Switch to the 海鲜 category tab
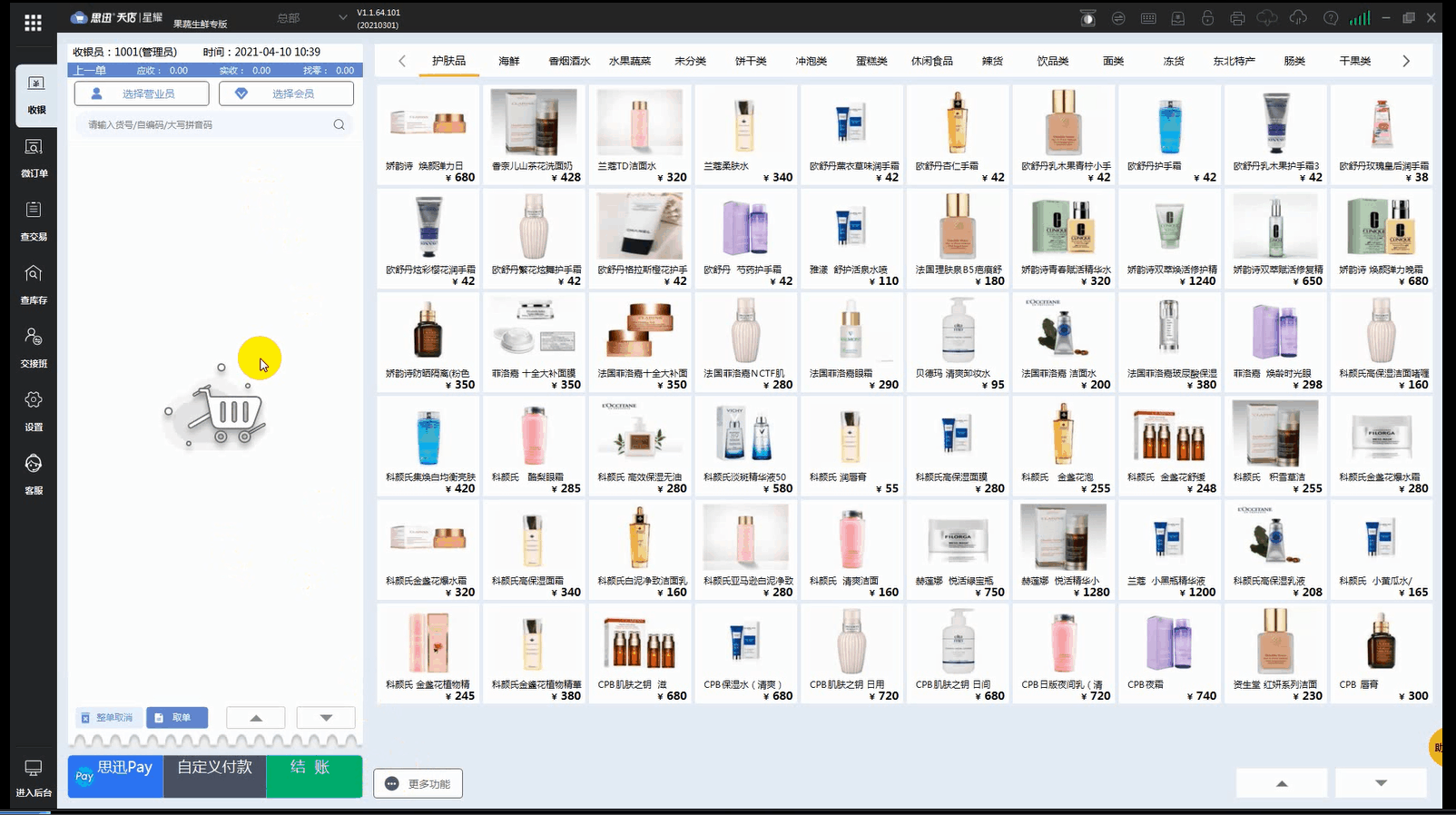The image size is (1456, 815). (509, 61)
